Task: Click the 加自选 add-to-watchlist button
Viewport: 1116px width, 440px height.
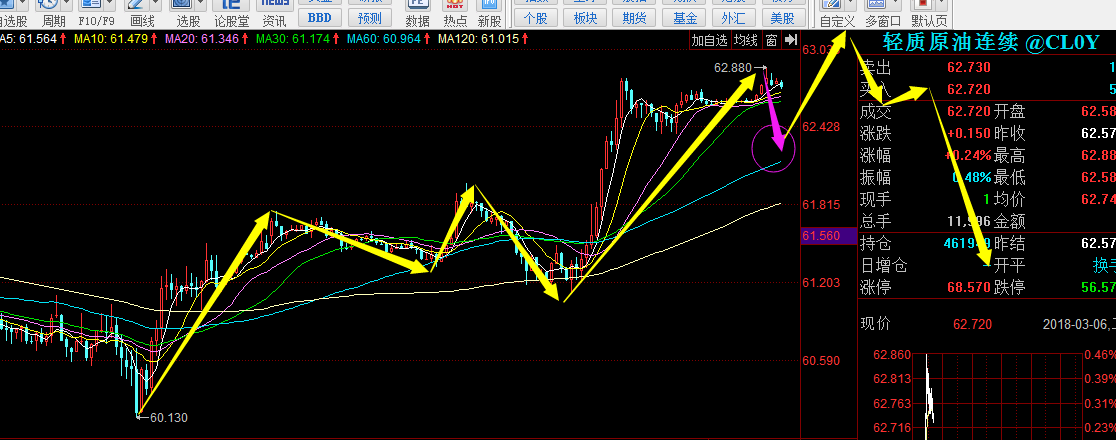Action: coord(709,41)
